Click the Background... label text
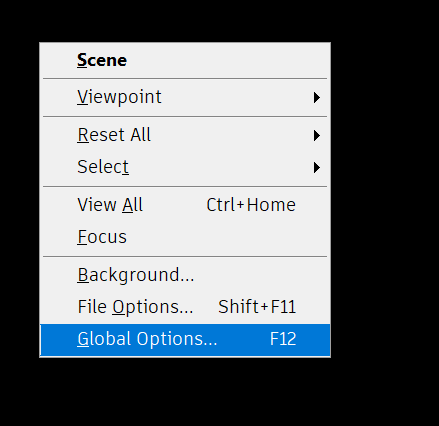Viewport: 439px width, 426px height. 136,275
